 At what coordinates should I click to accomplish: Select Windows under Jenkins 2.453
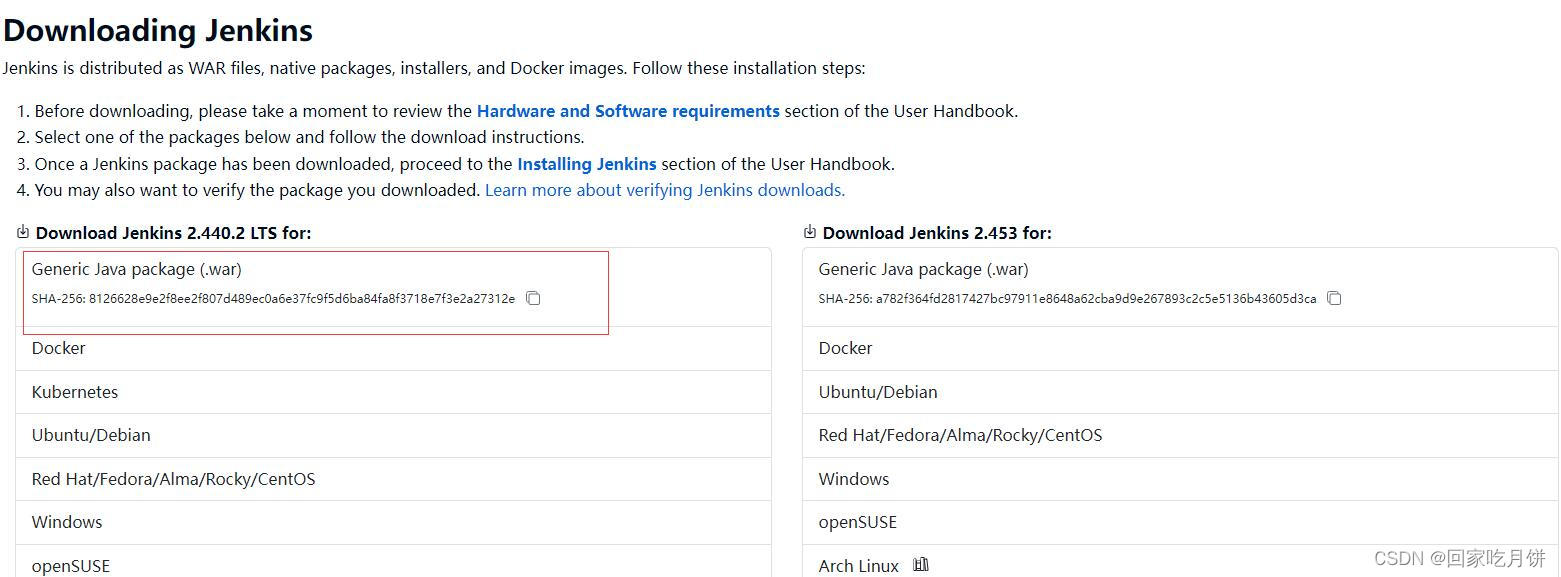pyautogui.click(x=1180, y=479)
